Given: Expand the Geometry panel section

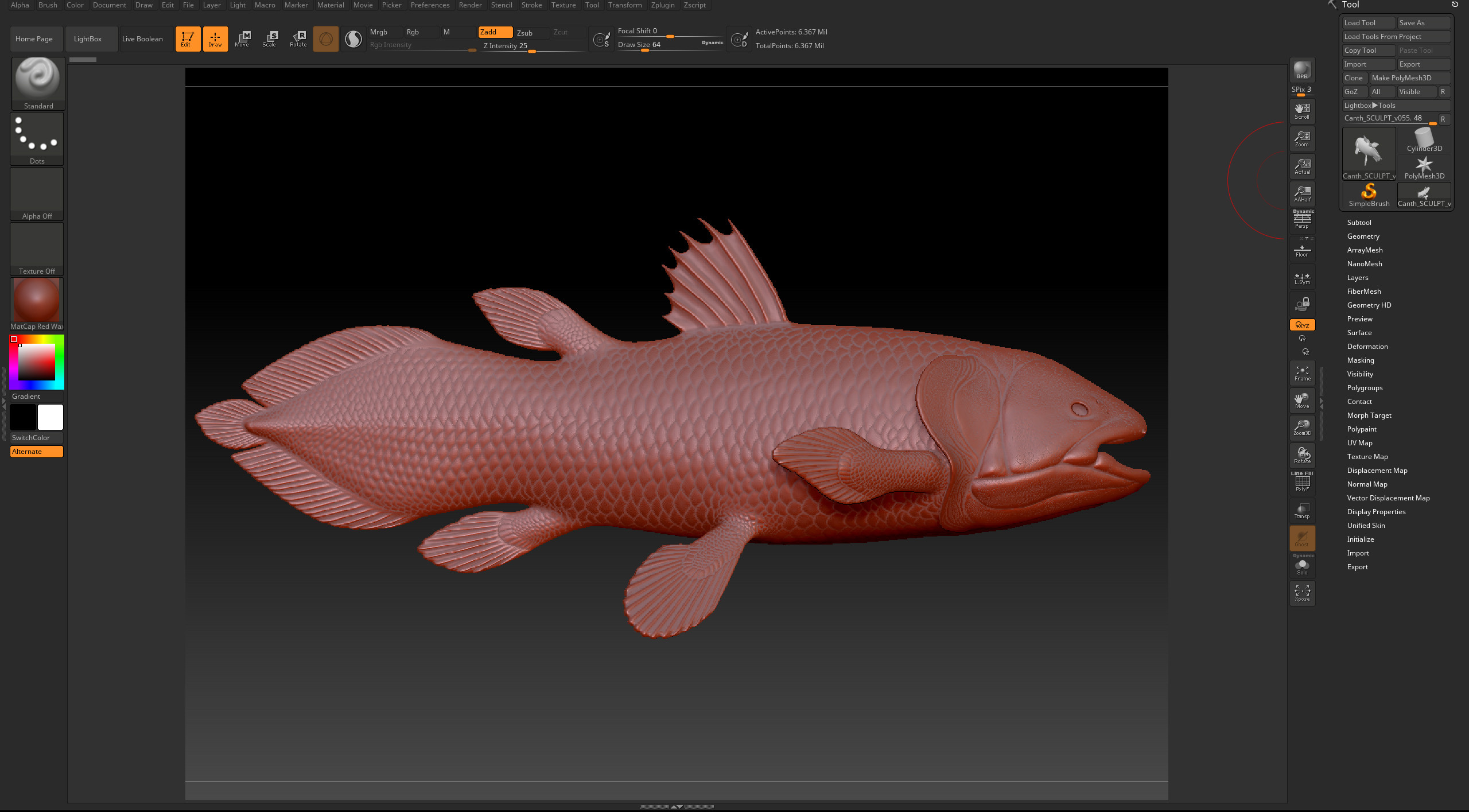Looking at the screenshot, I should click(1363, 236).
